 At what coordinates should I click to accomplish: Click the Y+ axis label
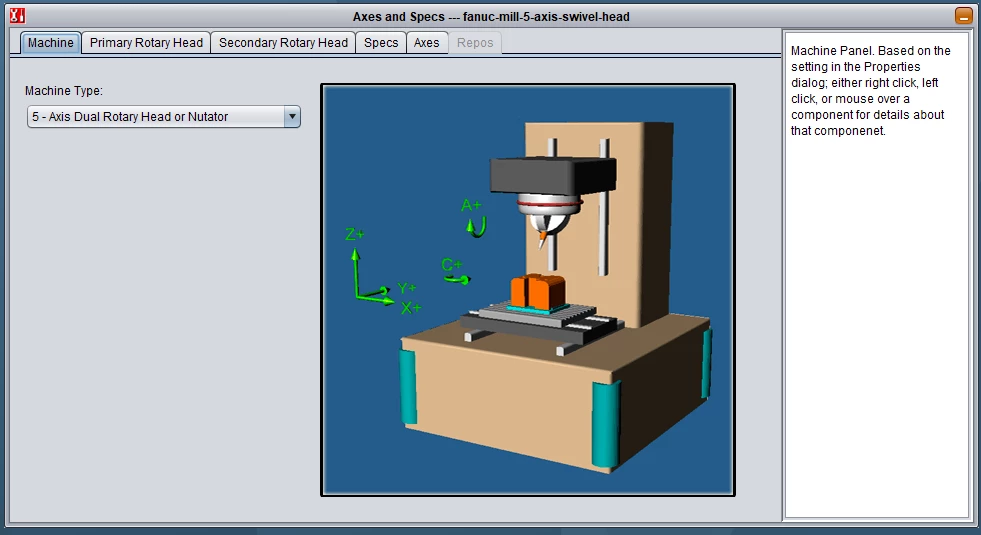(x=407, y=288)
